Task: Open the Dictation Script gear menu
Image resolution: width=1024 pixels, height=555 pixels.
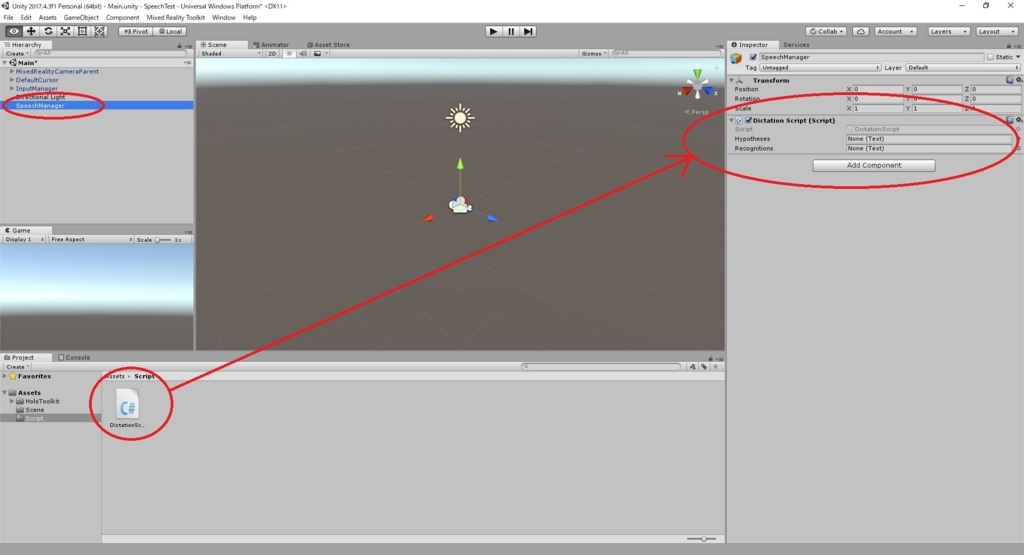Action: pos(1019,120)
